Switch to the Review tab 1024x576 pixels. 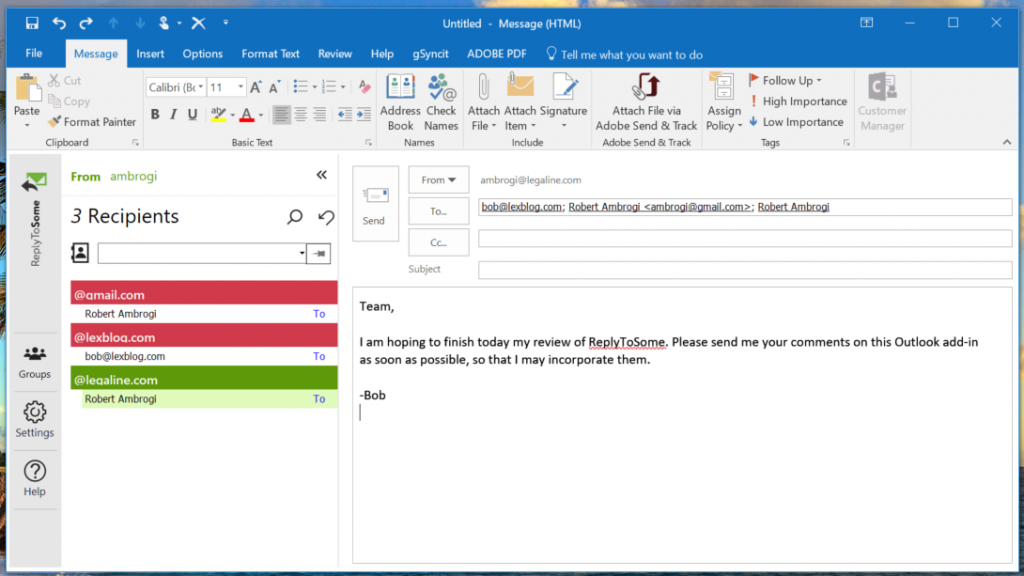(335, 54)
